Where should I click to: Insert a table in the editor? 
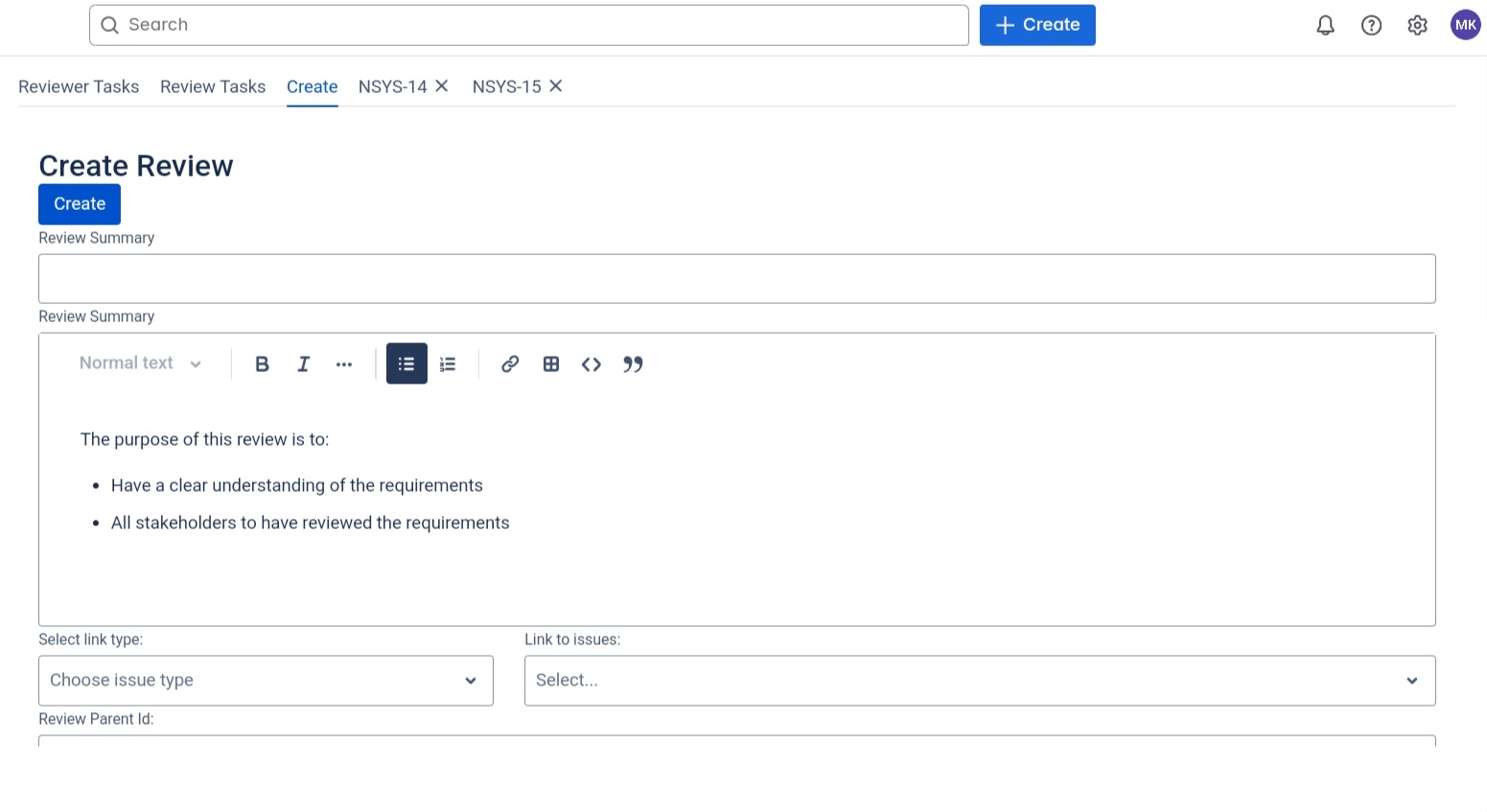[551, 364]
